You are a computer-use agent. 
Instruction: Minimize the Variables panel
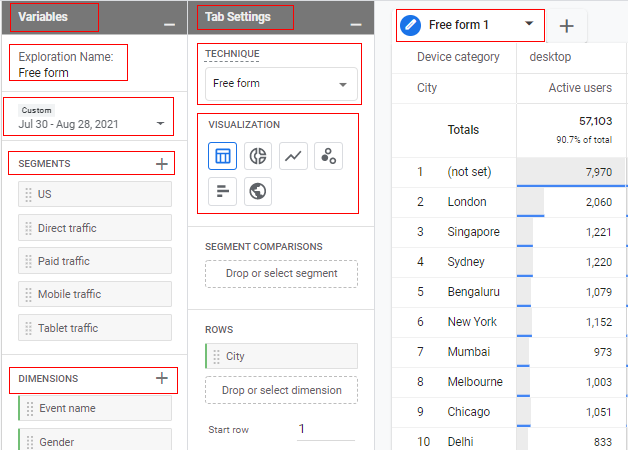(169, 24)
